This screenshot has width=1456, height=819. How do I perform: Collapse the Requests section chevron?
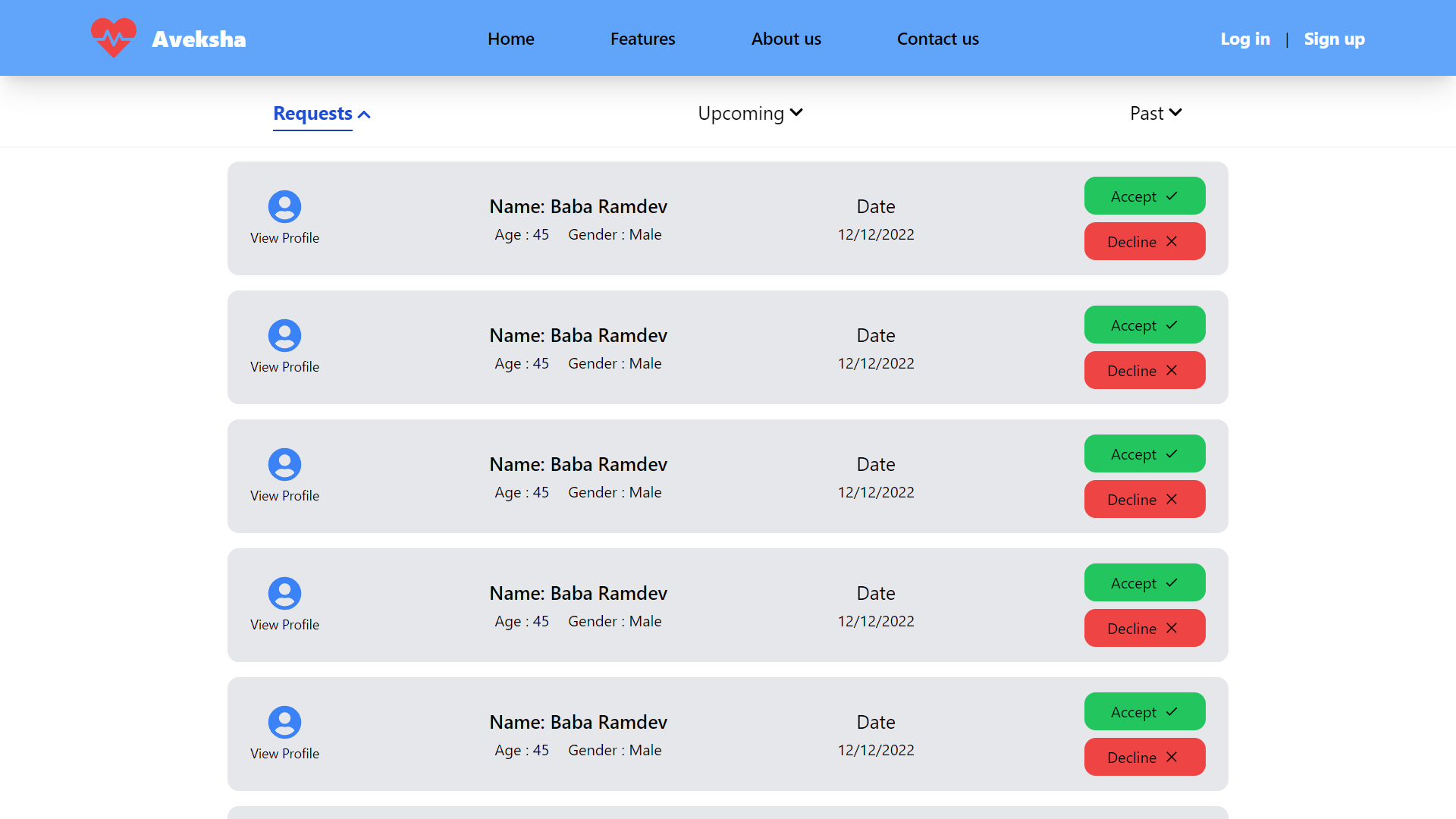click(364, 115)
